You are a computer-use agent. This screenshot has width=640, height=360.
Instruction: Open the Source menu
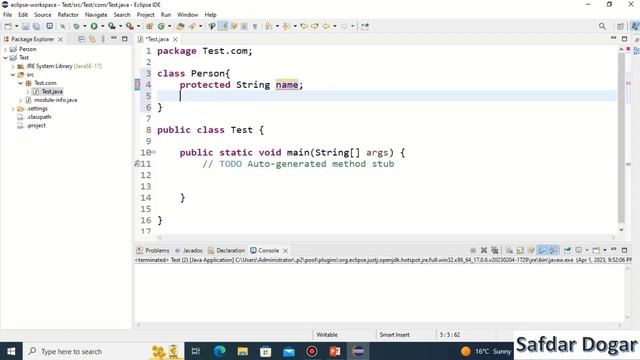[42, 15]
